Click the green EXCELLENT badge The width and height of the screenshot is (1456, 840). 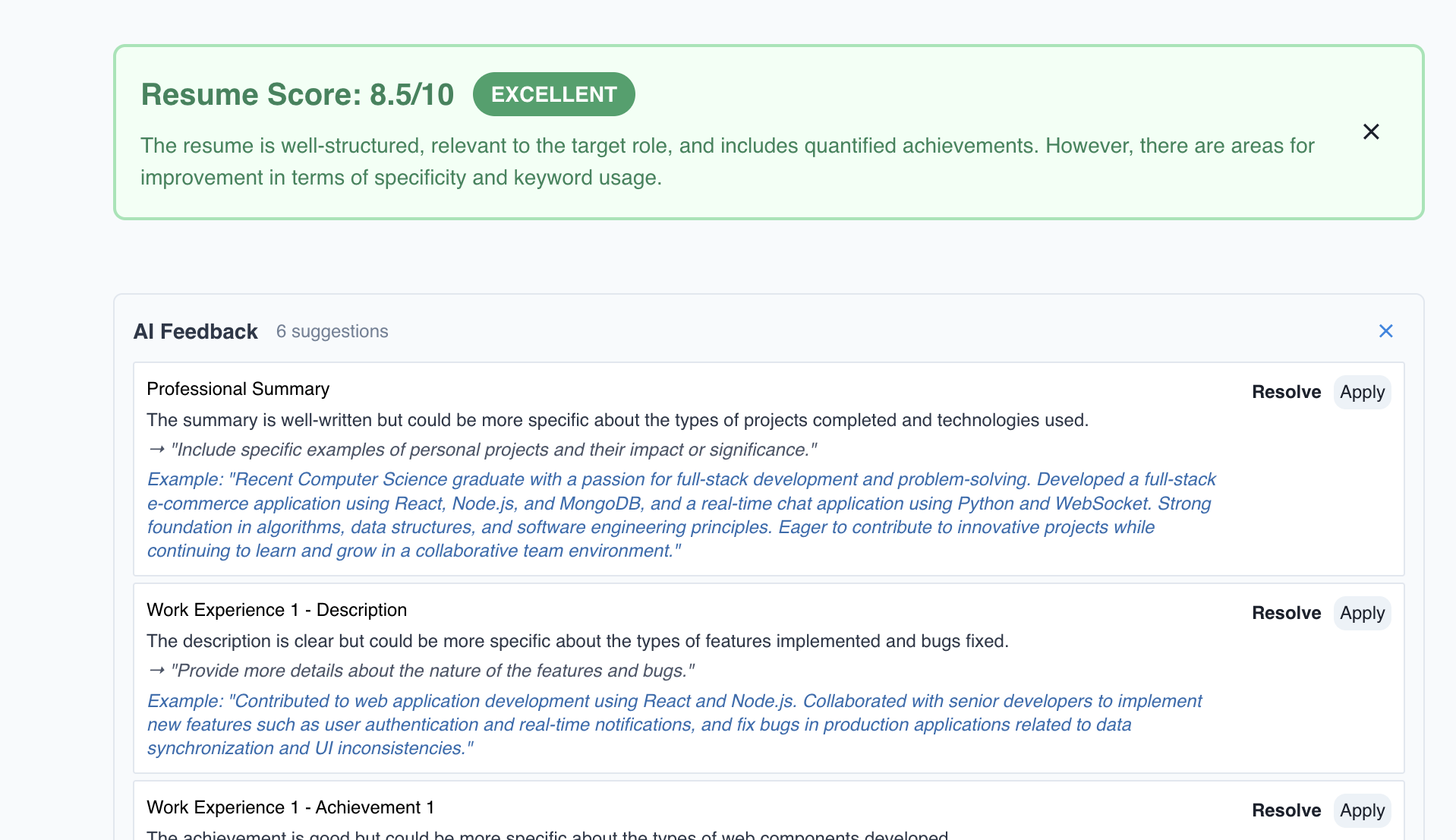553,94
